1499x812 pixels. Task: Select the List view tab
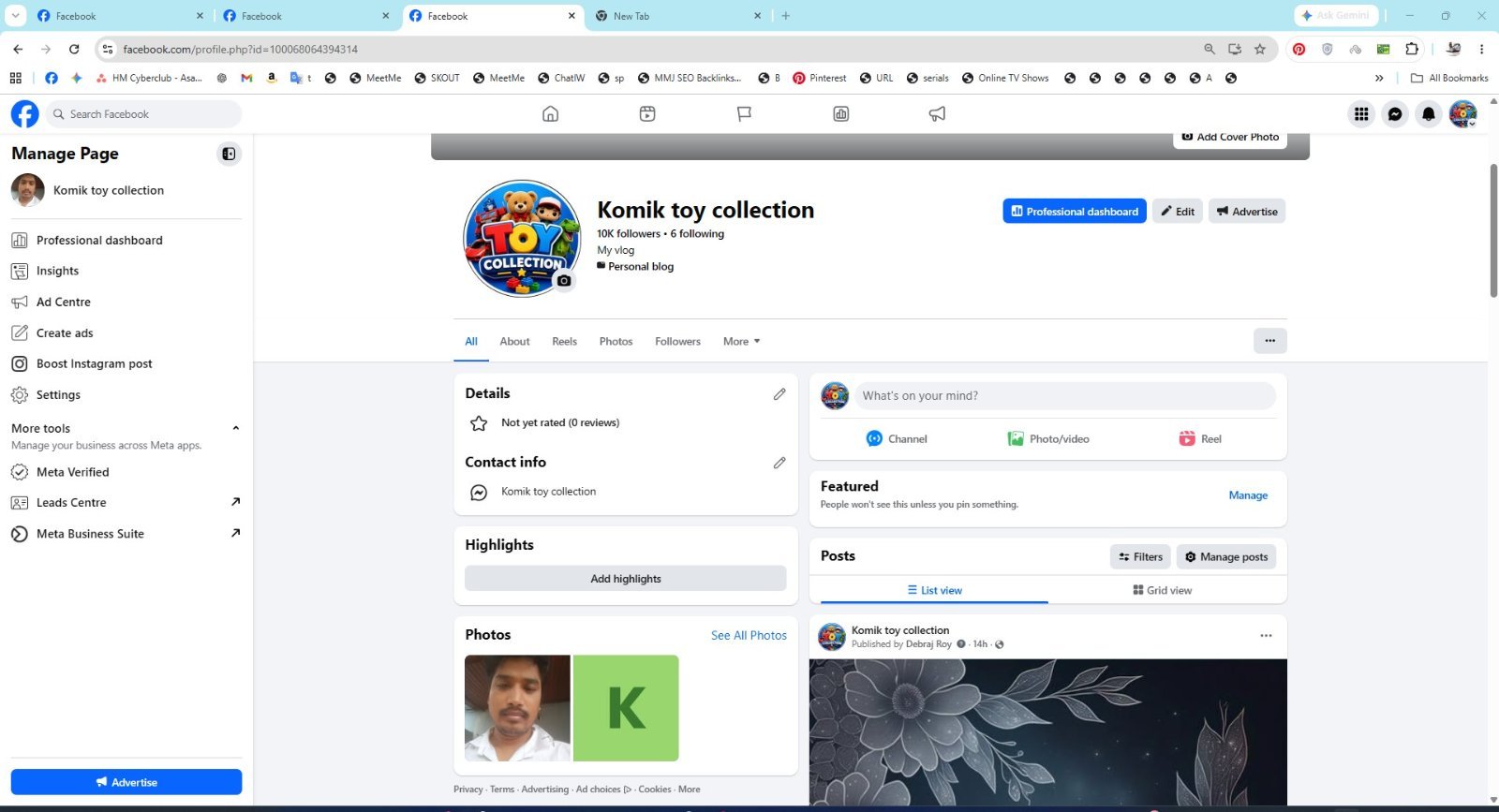coord(934,590)
